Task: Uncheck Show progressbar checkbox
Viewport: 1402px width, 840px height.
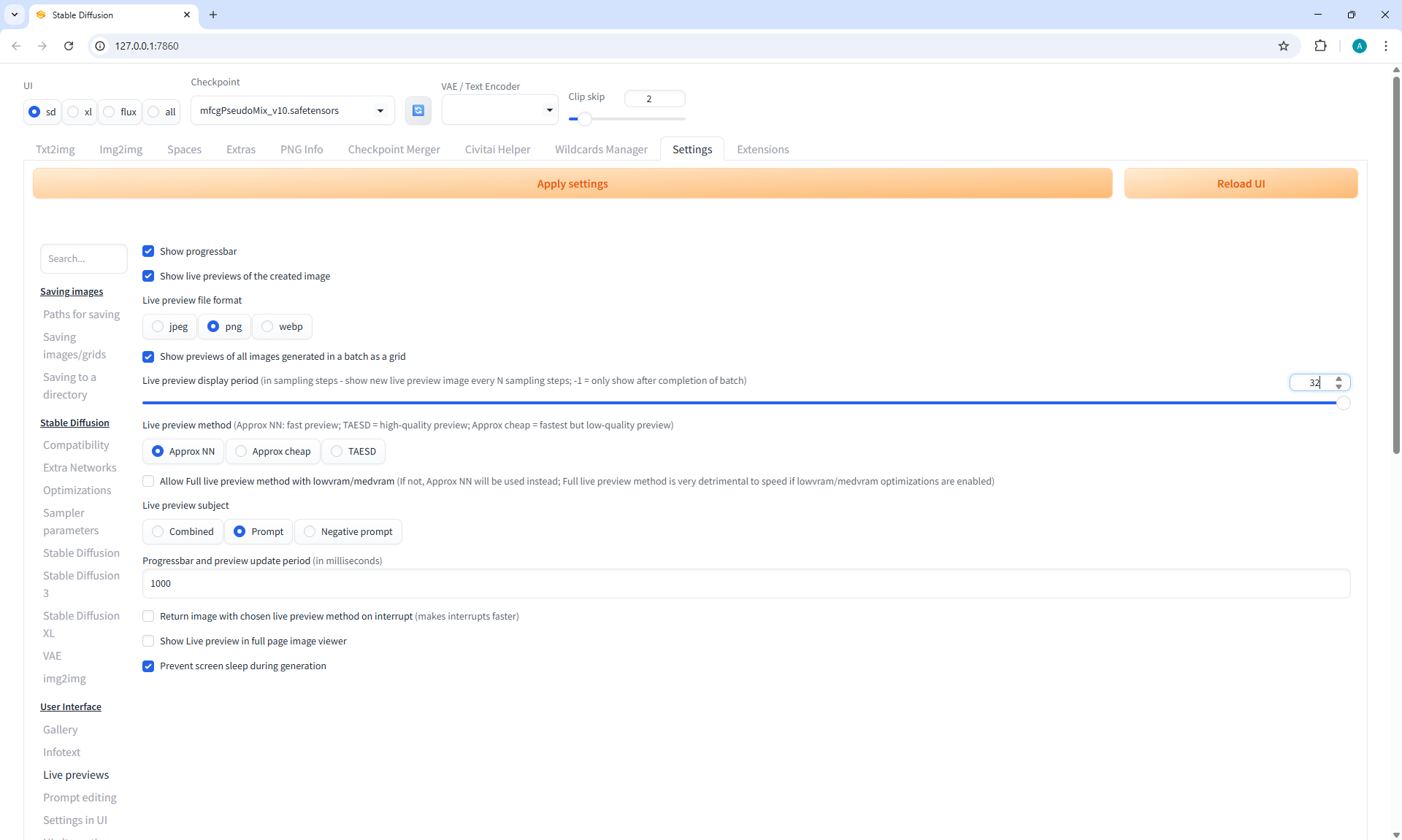Action: [148, 251]
